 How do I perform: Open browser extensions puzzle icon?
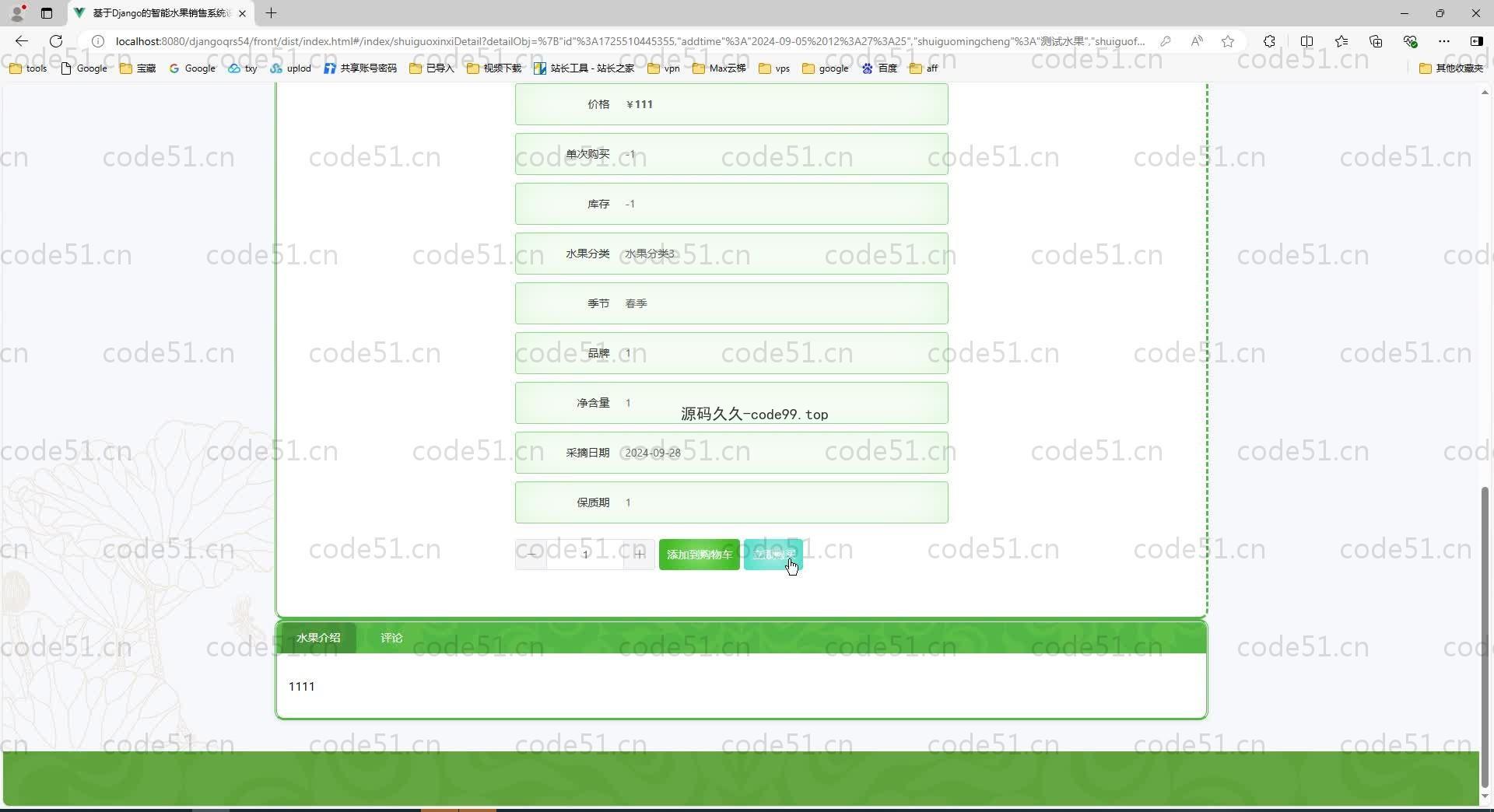(1269, 41)
